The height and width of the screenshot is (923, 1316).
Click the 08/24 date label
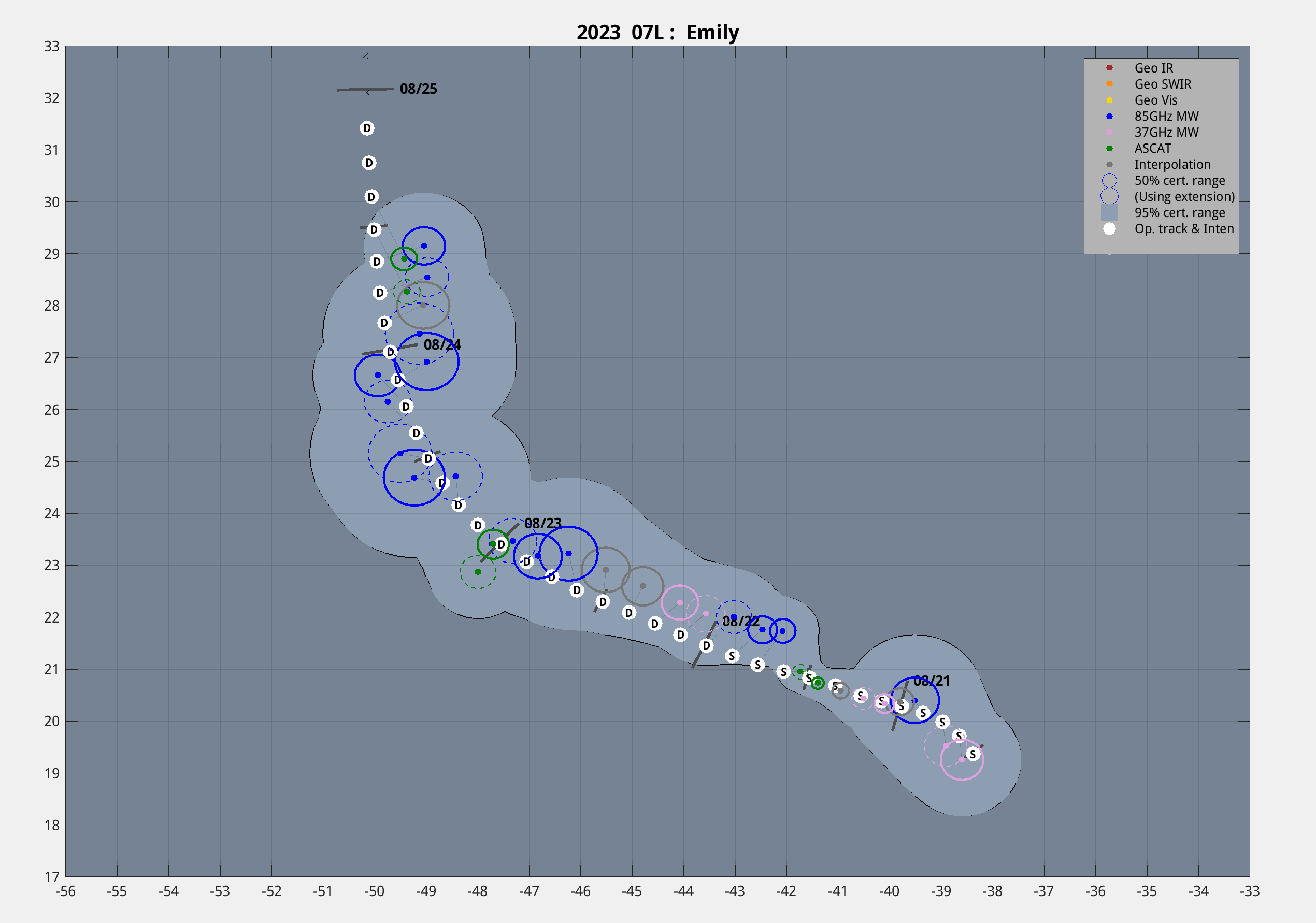click(x=442, y=344)
